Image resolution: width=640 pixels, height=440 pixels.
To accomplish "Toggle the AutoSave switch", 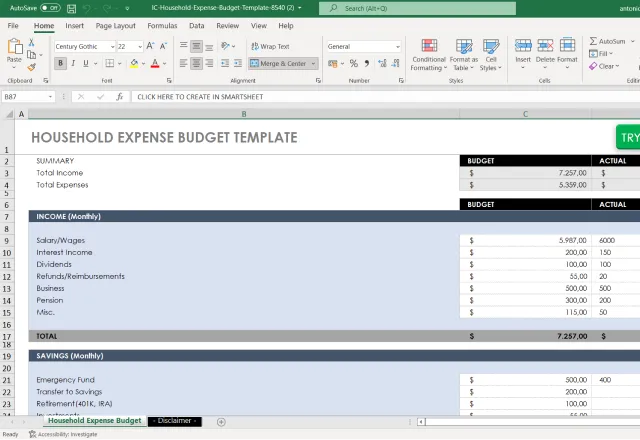I will [50, 8].
